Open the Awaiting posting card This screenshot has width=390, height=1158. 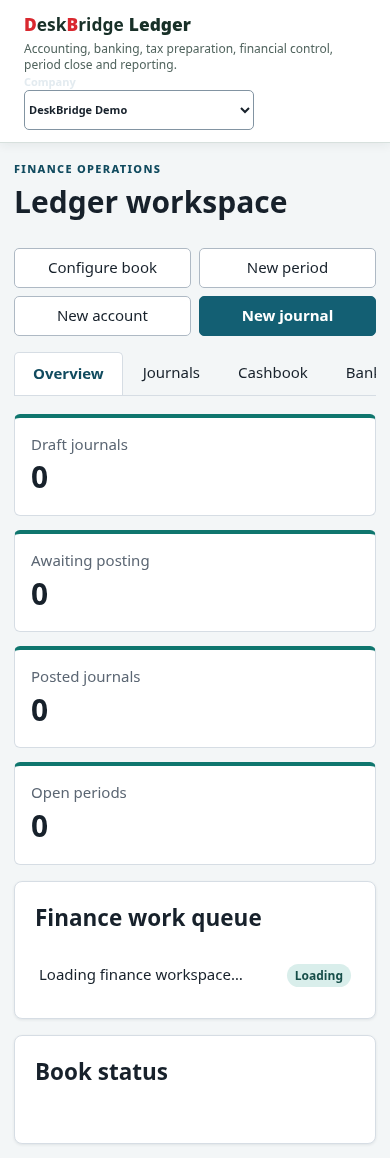tap(195, 581)
